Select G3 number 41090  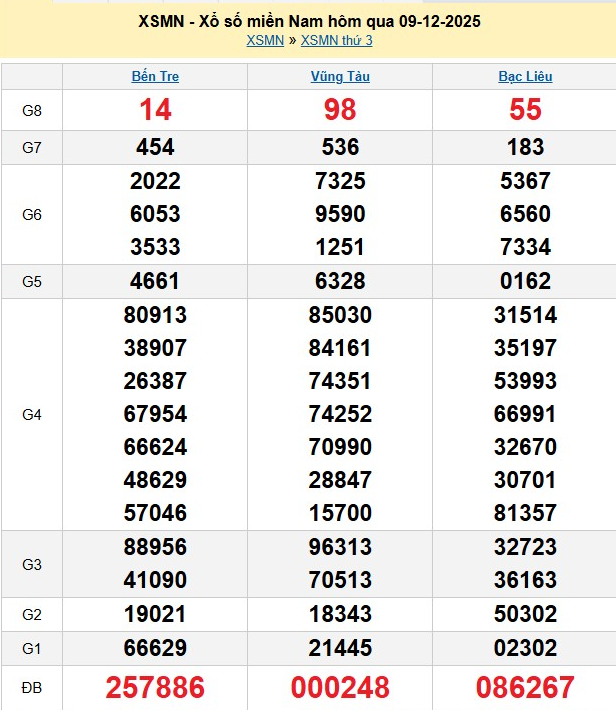pos(155,580)
